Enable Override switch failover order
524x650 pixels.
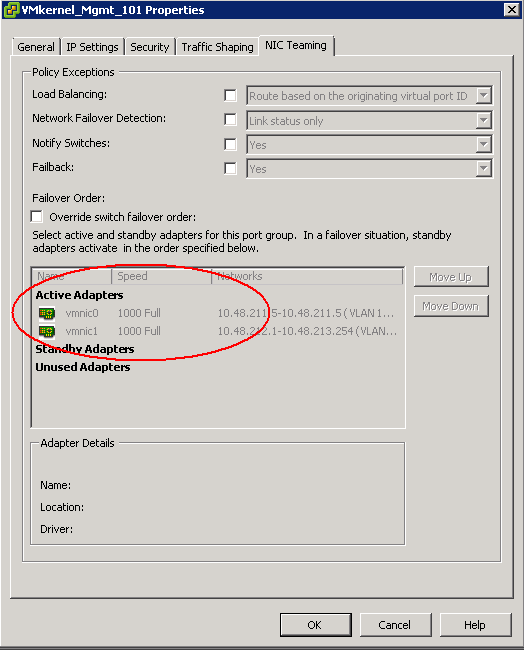point(36,216)
